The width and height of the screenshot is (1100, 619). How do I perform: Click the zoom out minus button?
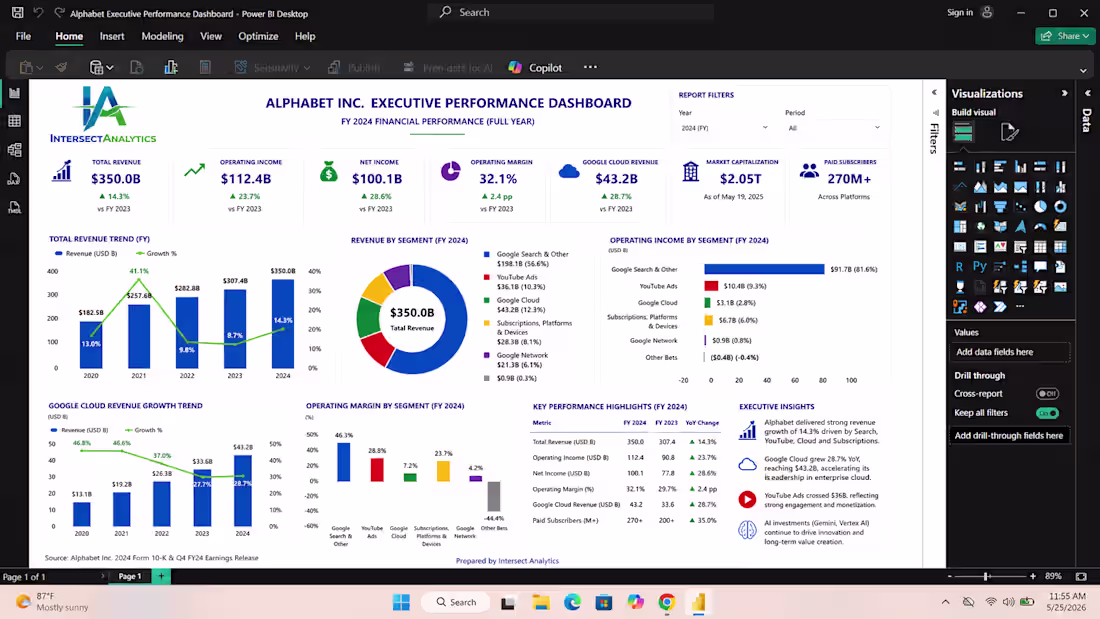click(x=950, y=576)
